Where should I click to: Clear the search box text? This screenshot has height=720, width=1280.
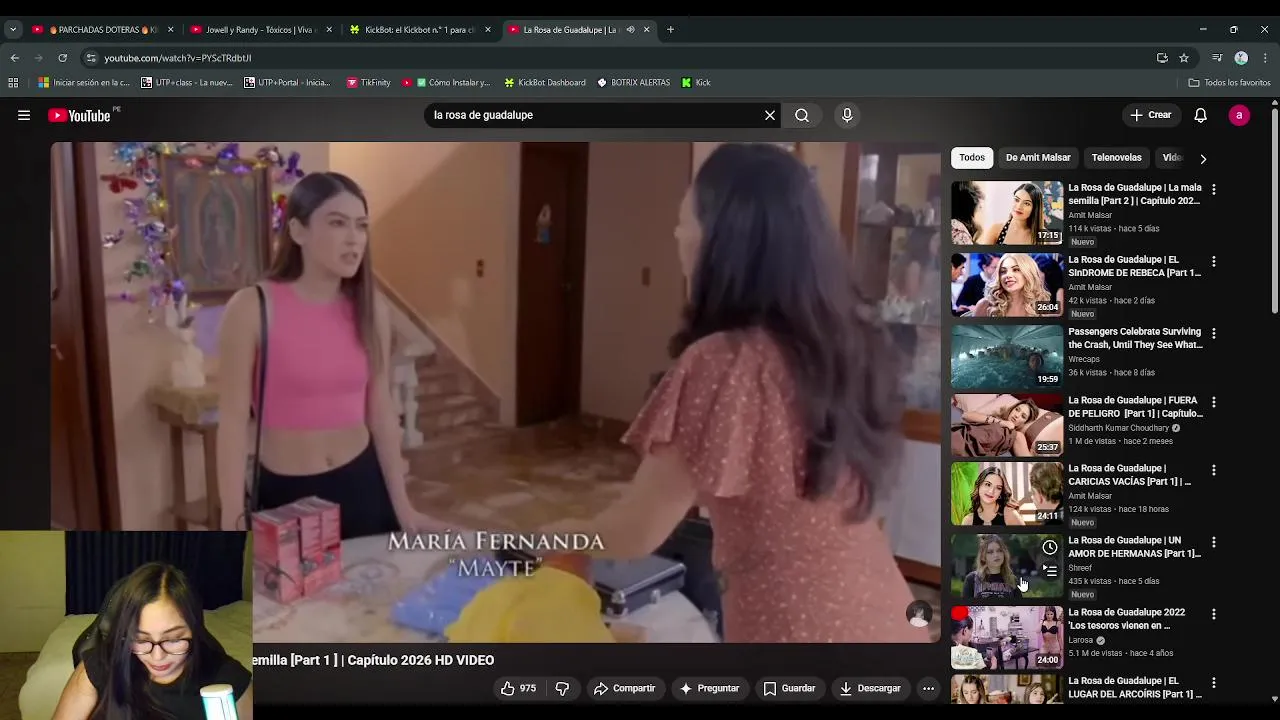(769, 115)
